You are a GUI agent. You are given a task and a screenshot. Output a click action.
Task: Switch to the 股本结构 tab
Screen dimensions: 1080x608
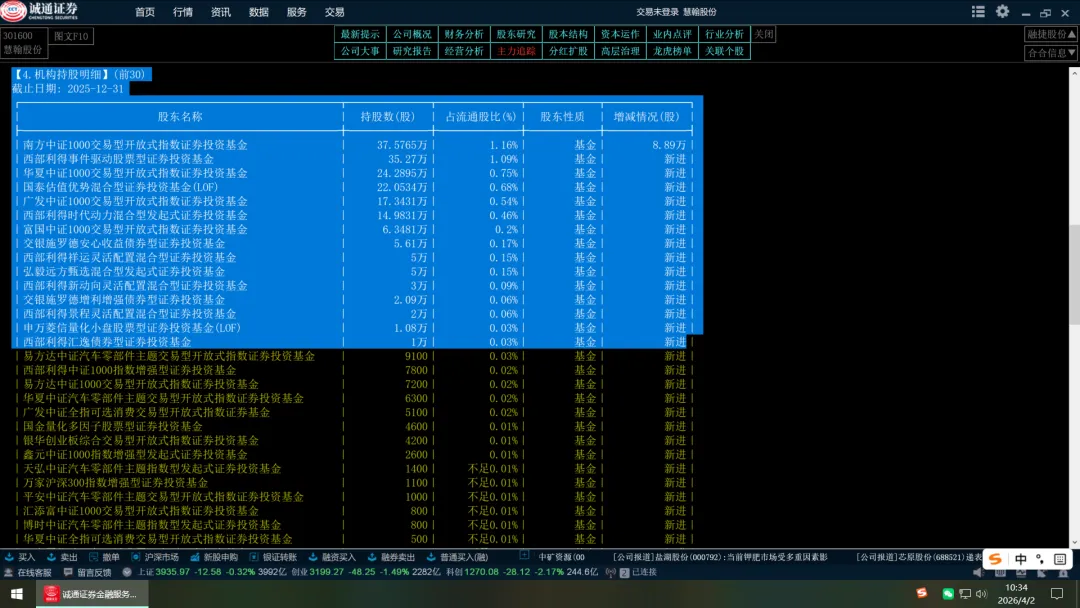(x=568, y=34)
